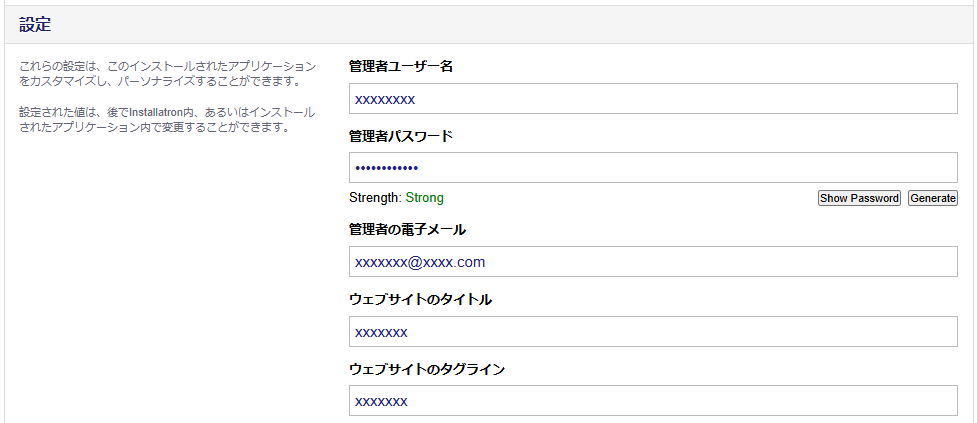Viewport: 977px width, 423px height.
Task: Click the 管理者の電子メール input field
Action: click(x=653, y=262)
